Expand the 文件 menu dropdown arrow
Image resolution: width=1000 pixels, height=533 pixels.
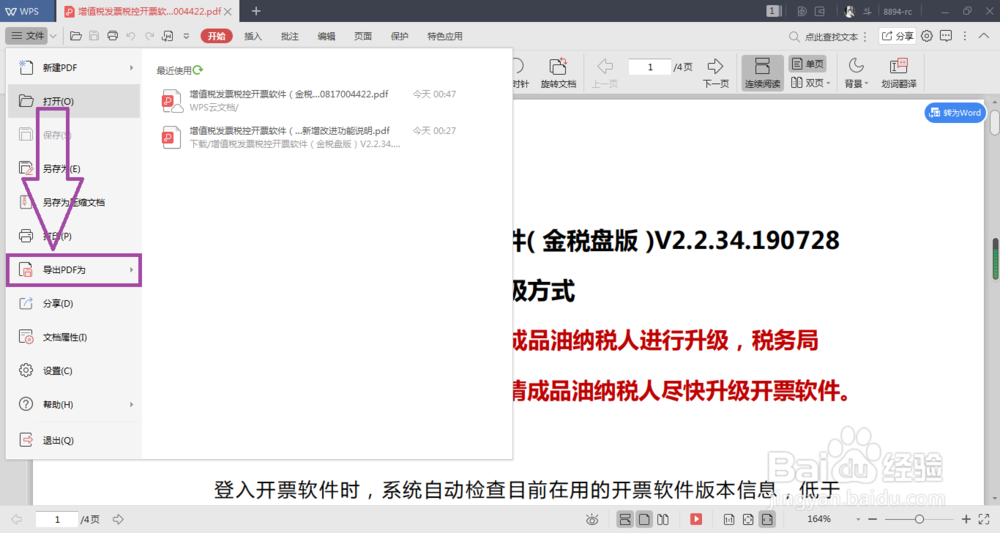point(53,36)
